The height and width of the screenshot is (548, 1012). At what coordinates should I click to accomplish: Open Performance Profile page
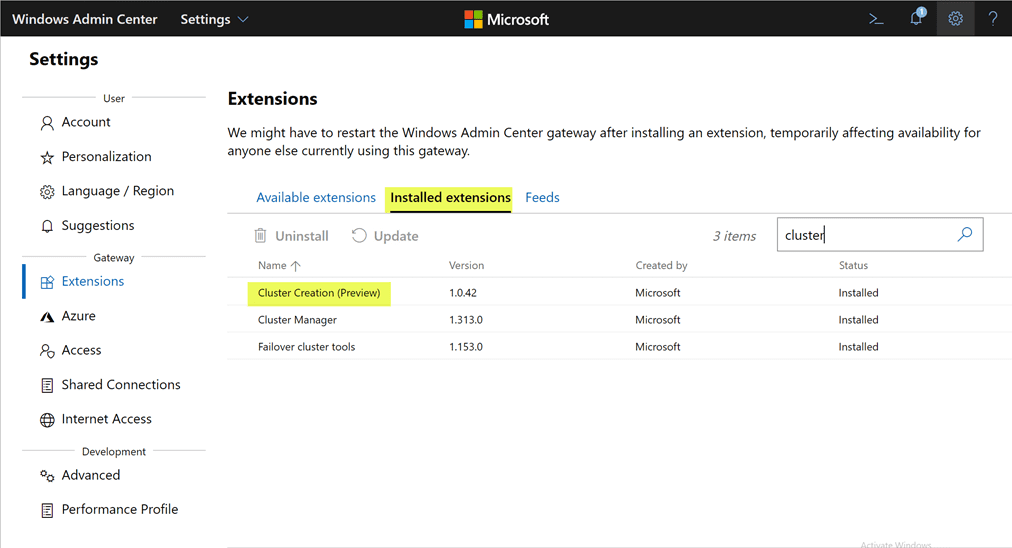[x=119, y=510]
